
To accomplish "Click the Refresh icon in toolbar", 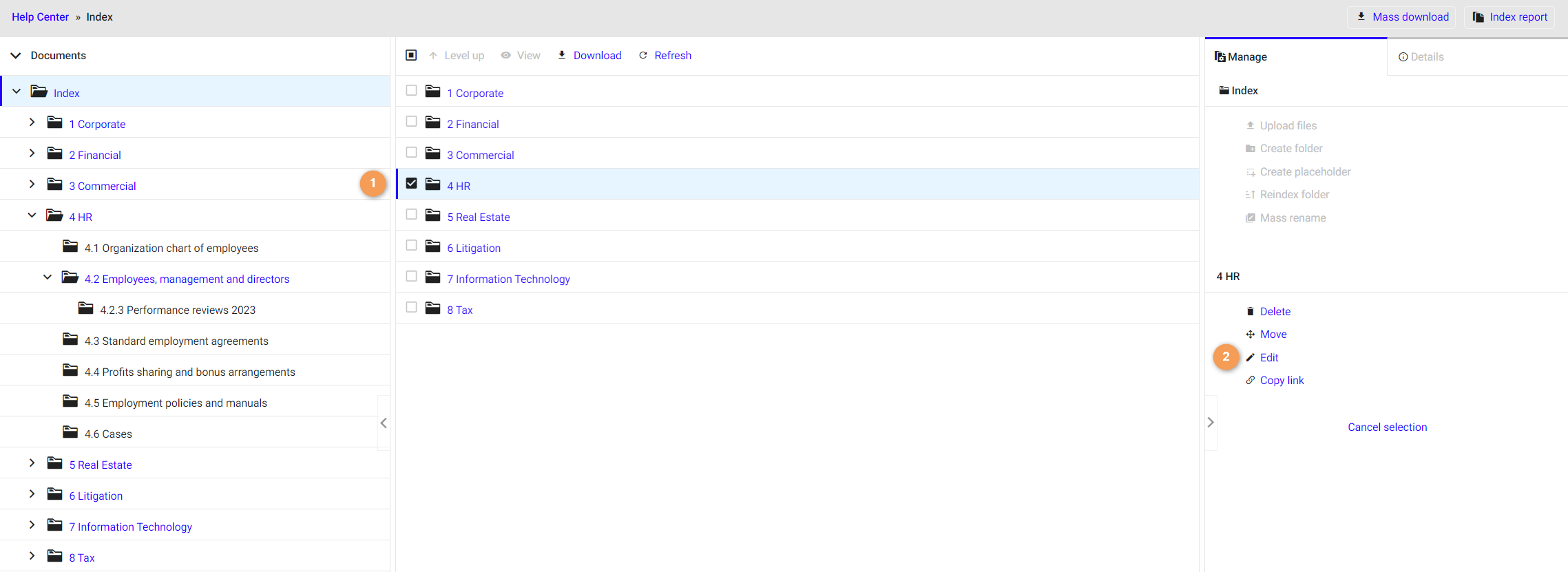I will 643,55.
